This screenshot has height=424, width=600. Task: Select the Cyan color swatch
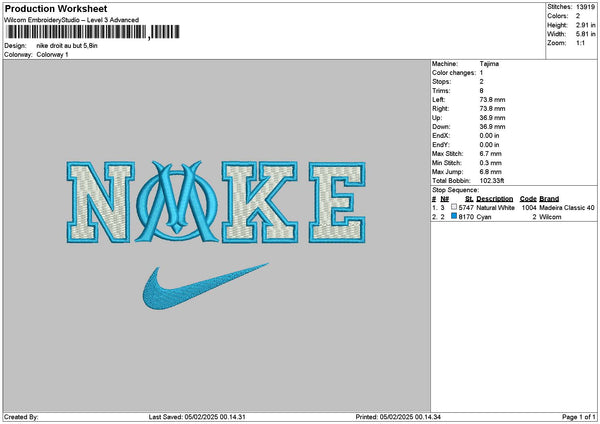pos(454,216)
